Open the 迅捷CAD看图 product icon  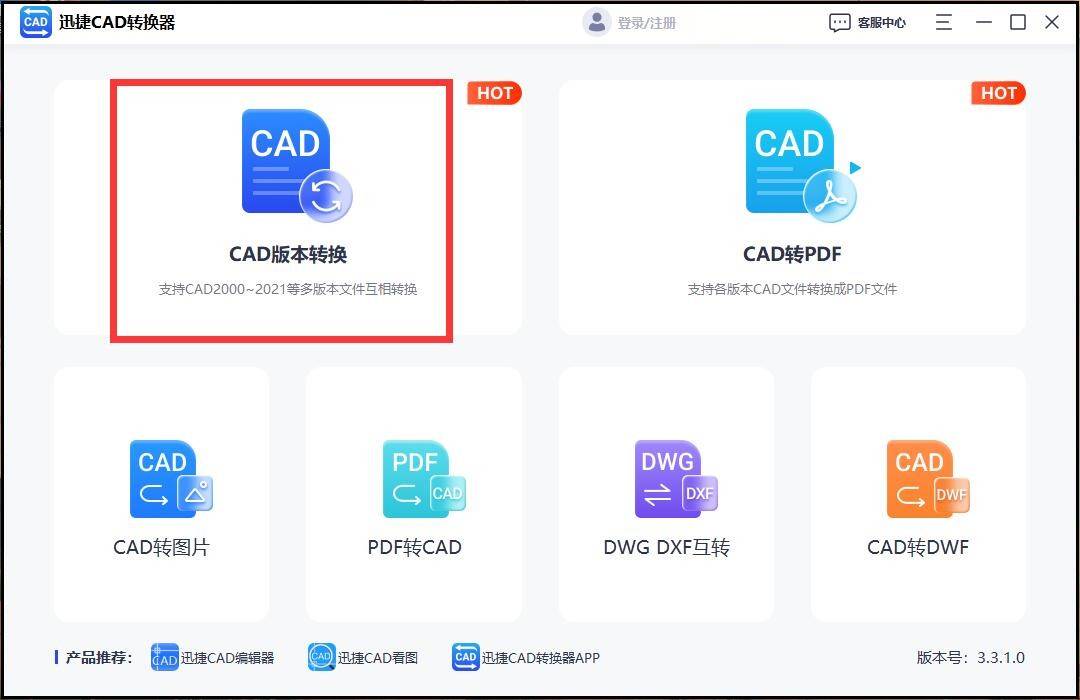321,657
